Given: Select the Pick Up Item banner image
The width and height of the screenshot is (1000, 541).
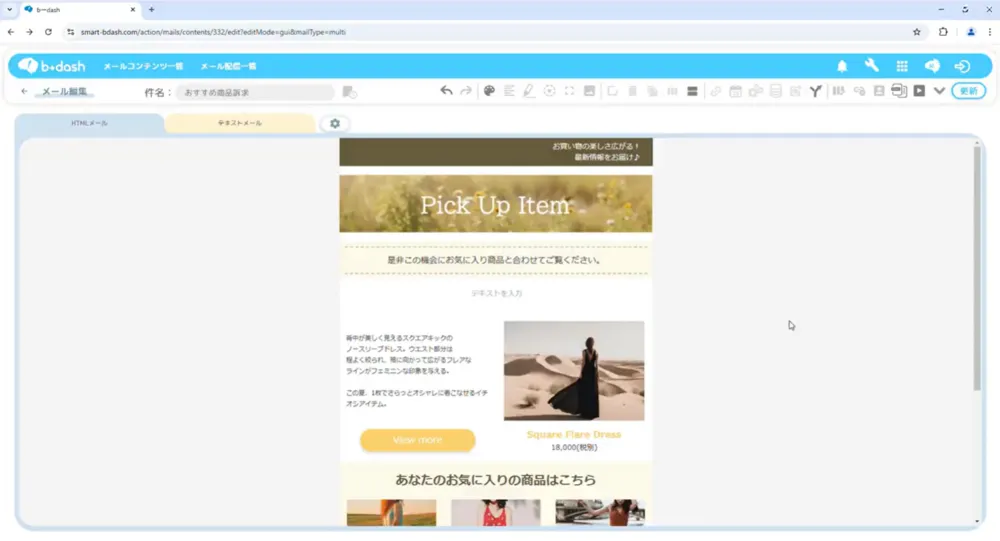Looking at the screenshot, I should tap(496, 204).
